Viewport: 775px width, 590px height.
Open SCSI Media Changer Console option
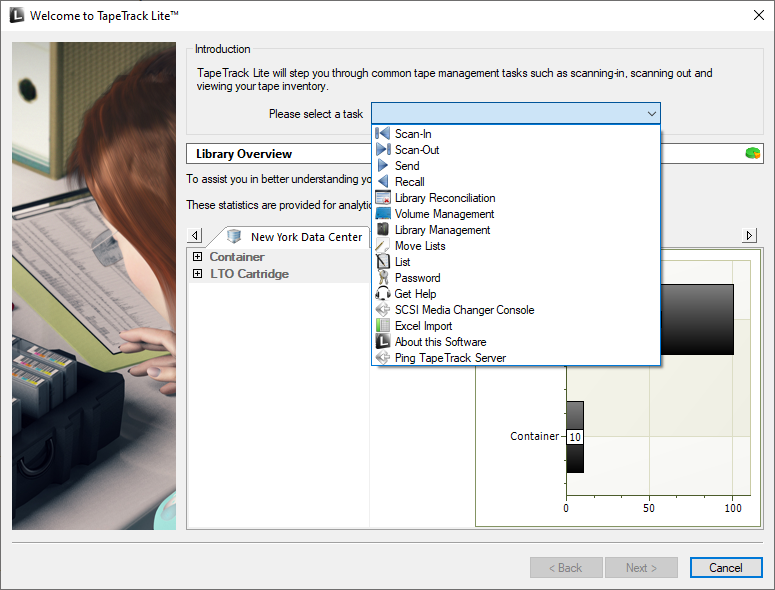(516, 309)
